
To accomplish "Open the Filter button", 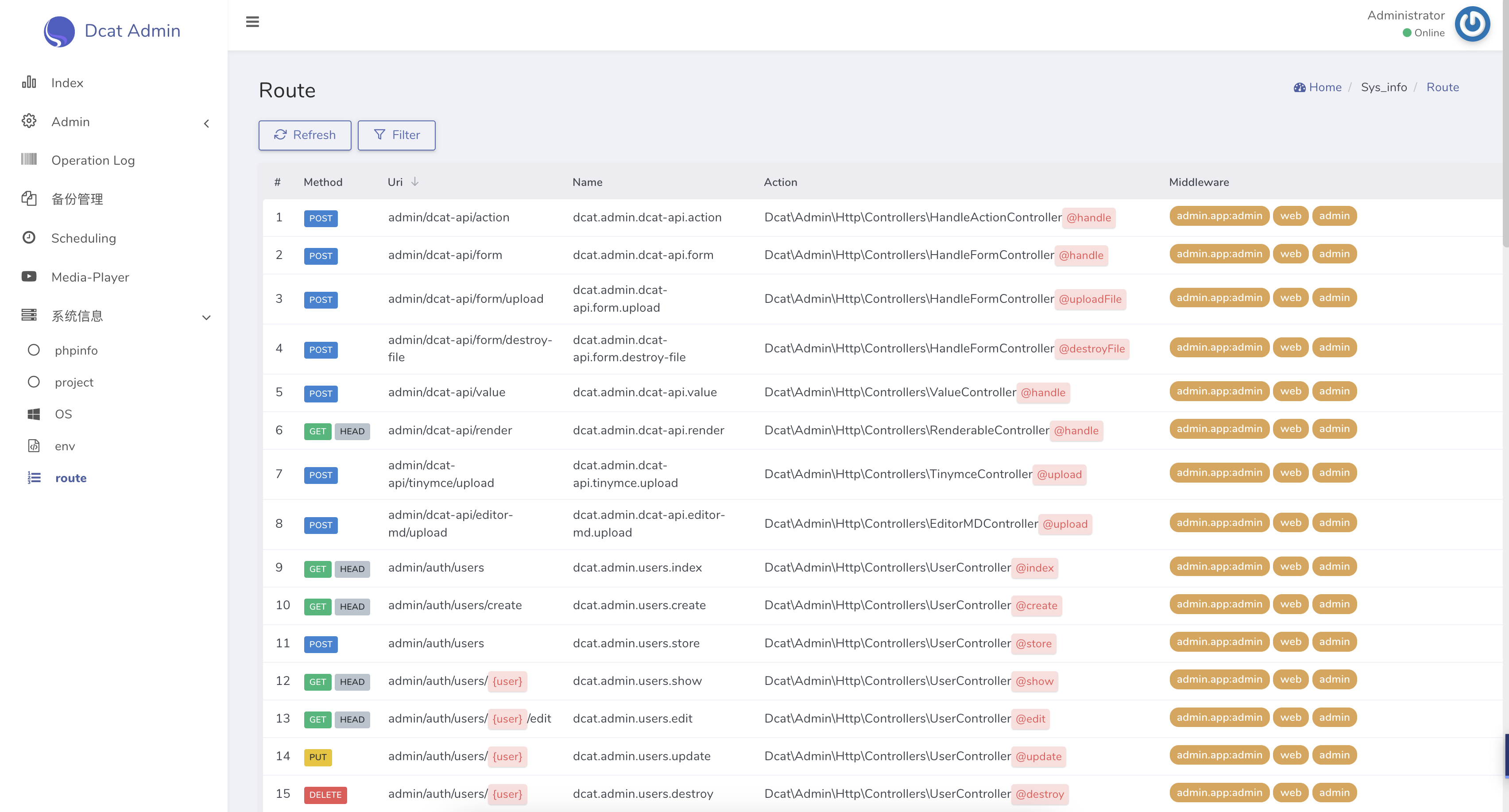I will [x=397, y=135].
